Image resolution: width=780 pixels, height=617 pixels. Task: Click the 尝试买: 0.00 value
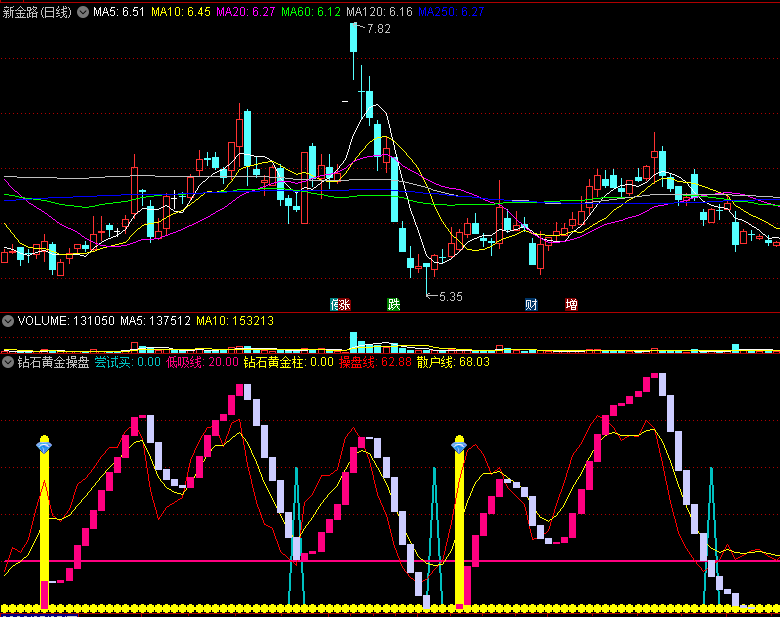point(127,362)
